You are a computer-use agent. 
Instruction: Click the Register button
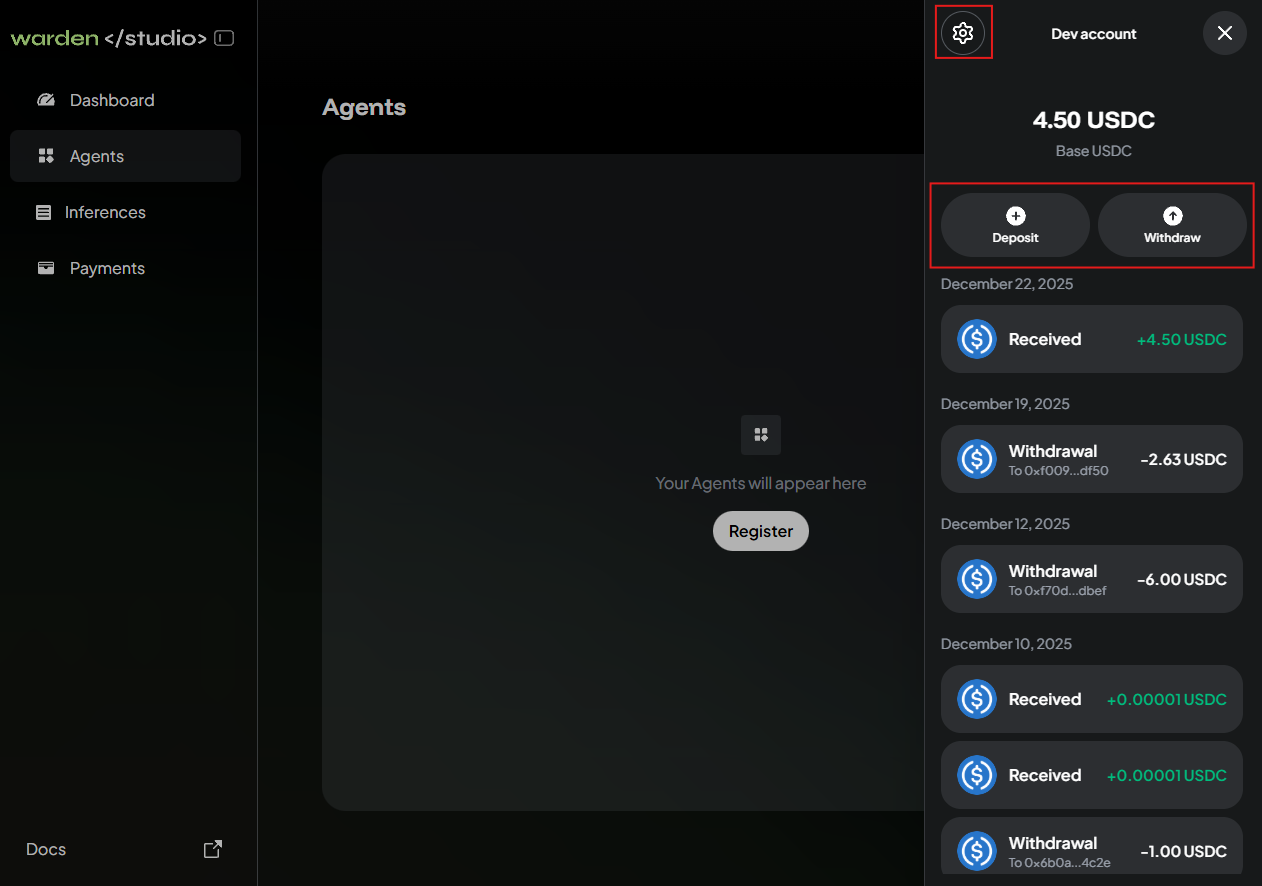(761, 531)
